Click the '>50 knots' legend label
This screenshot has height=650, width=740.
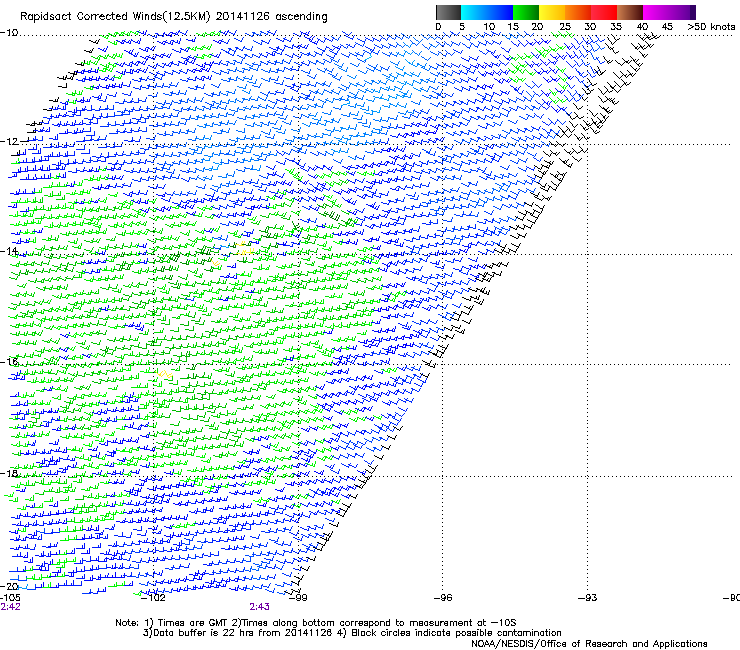pos(711,27)
